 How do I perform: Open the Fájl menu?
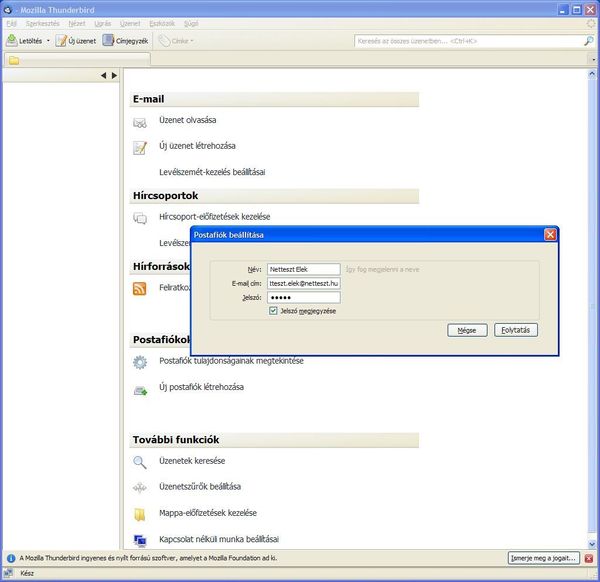coord(11,22)
